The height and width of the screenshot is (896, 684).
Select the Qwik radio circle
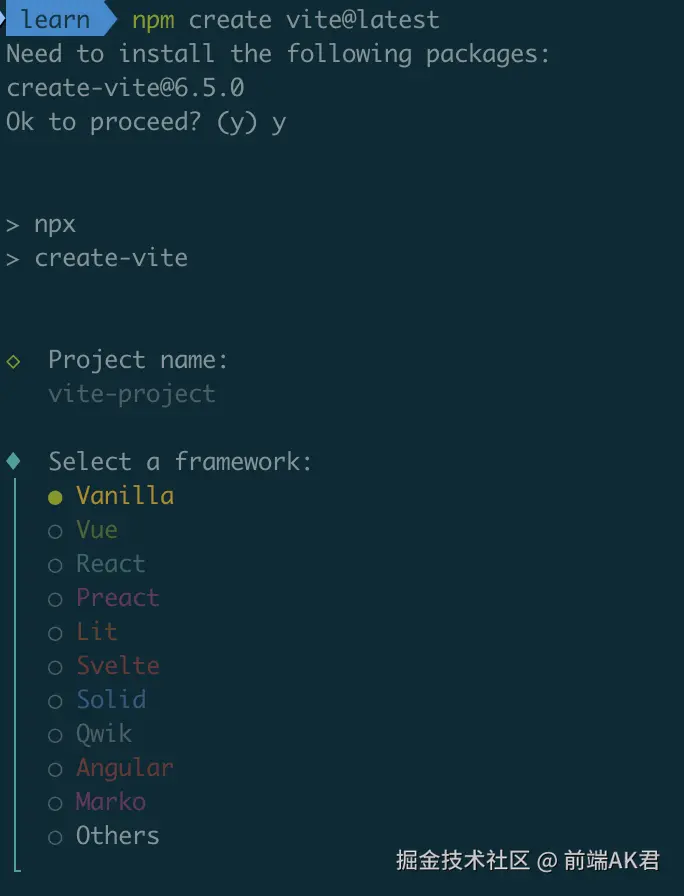point(55,735)
